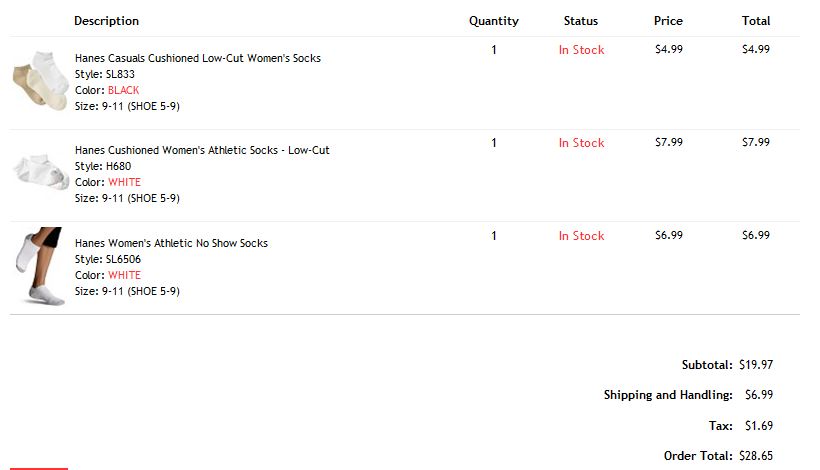Open the white low-cut athletic socks thumbnail
Viewport: 820px width, 470px height.
[x=41, y=171]
